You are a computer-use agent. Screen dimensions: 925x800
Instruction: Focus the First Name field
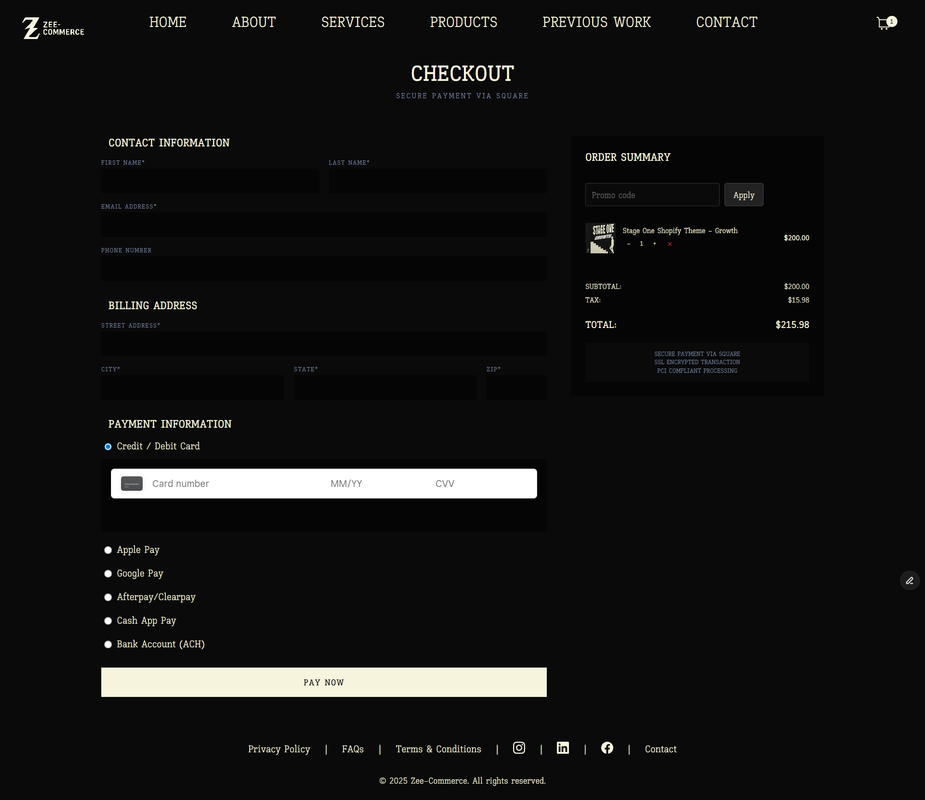(x=210, y=181)
